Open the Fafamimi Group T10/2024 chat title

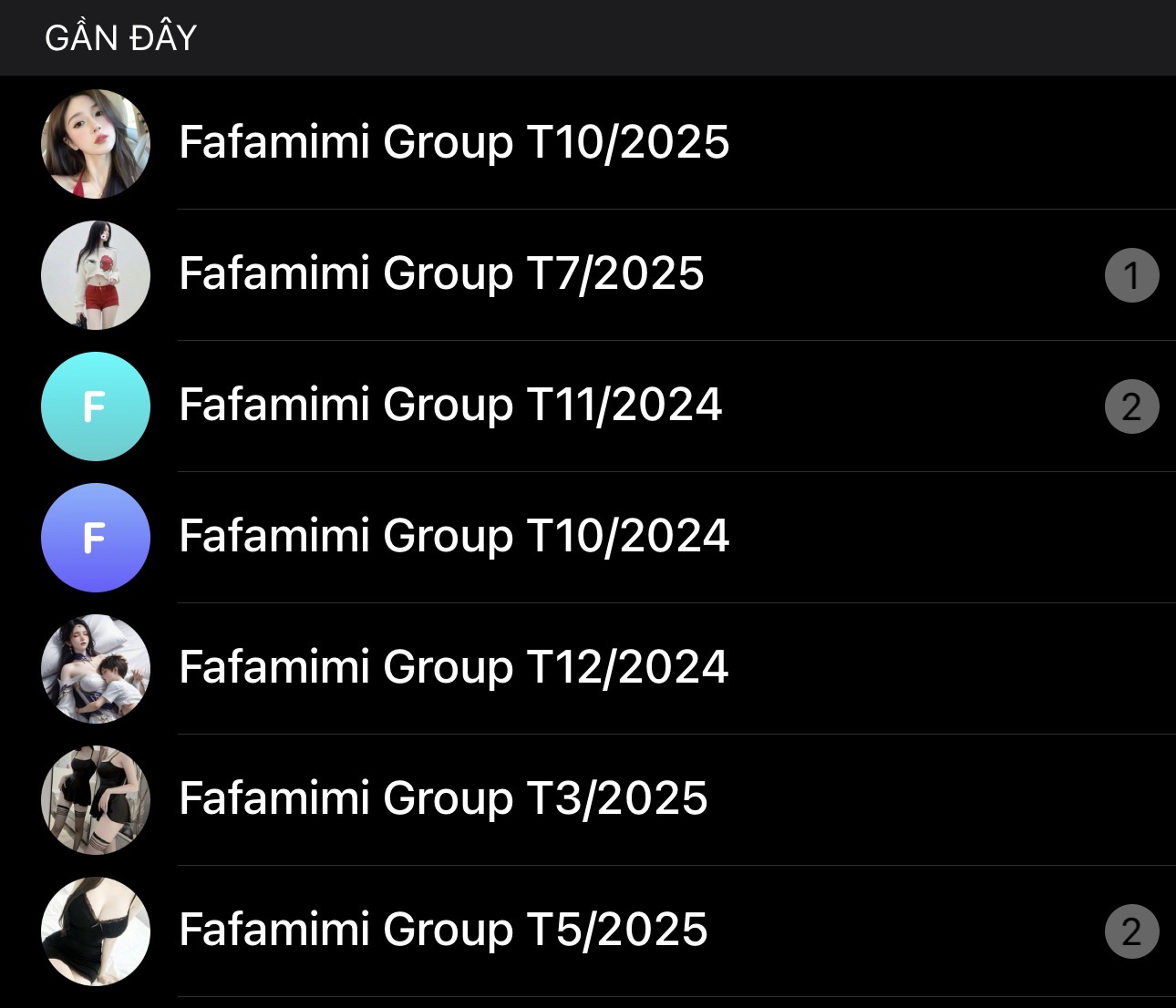click(x=454, y=536)
